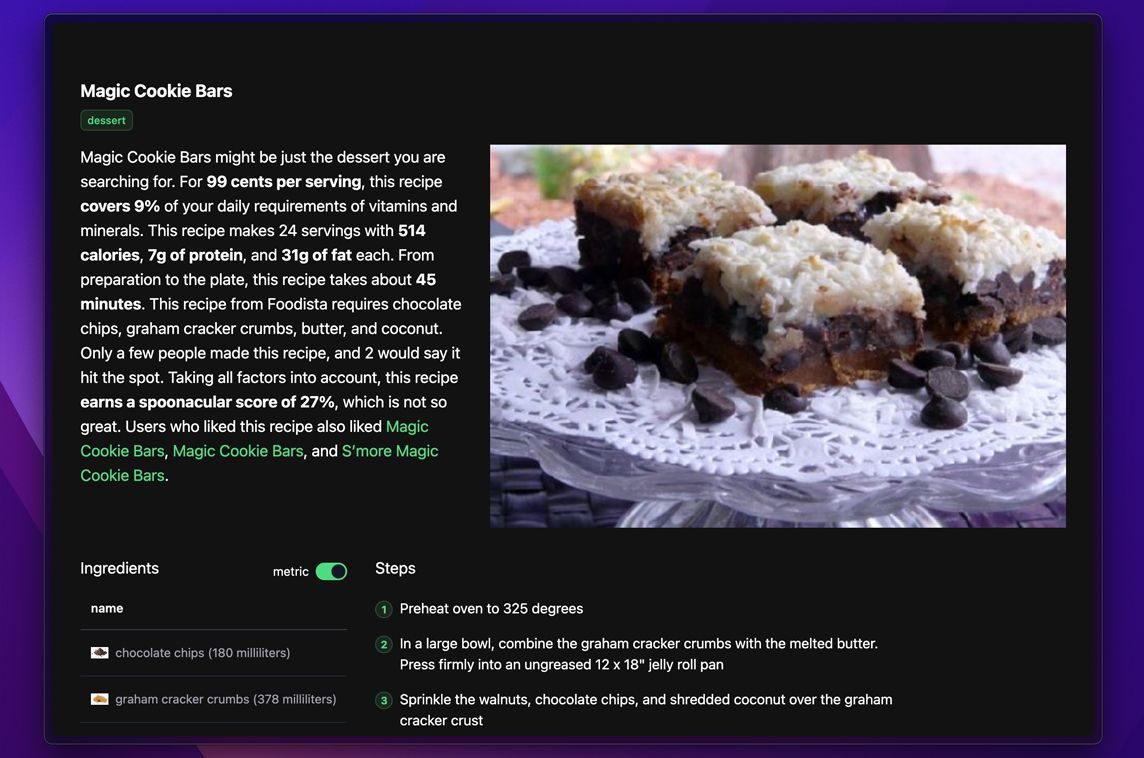Open the second Magic Cookie Bars link
This screenshot has height=758, width=1144.
click(238, 451)
